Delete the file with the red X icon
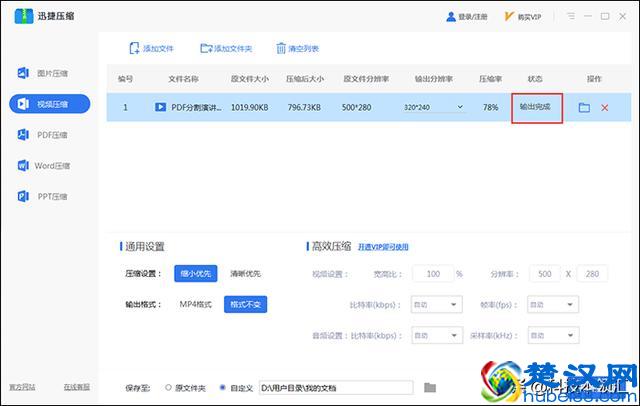 click(x=604, y=108)
